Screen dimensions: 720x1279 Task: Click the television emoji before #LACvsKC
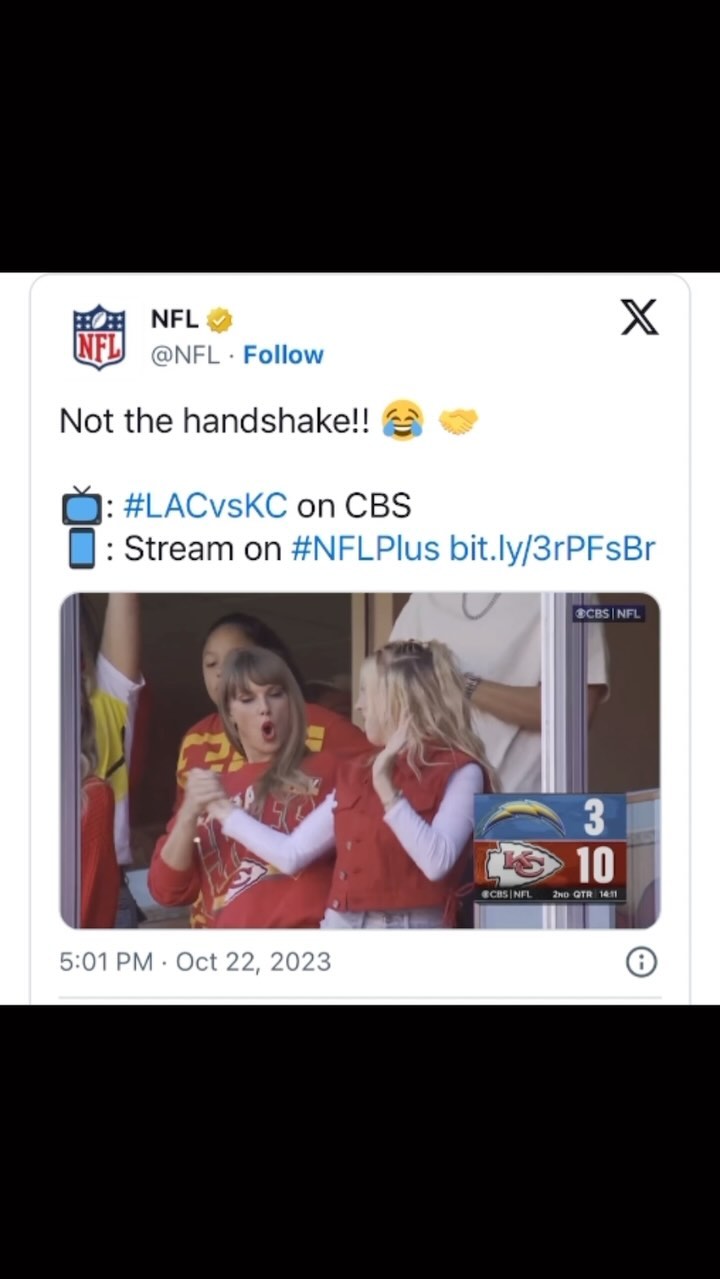point(82,506)
